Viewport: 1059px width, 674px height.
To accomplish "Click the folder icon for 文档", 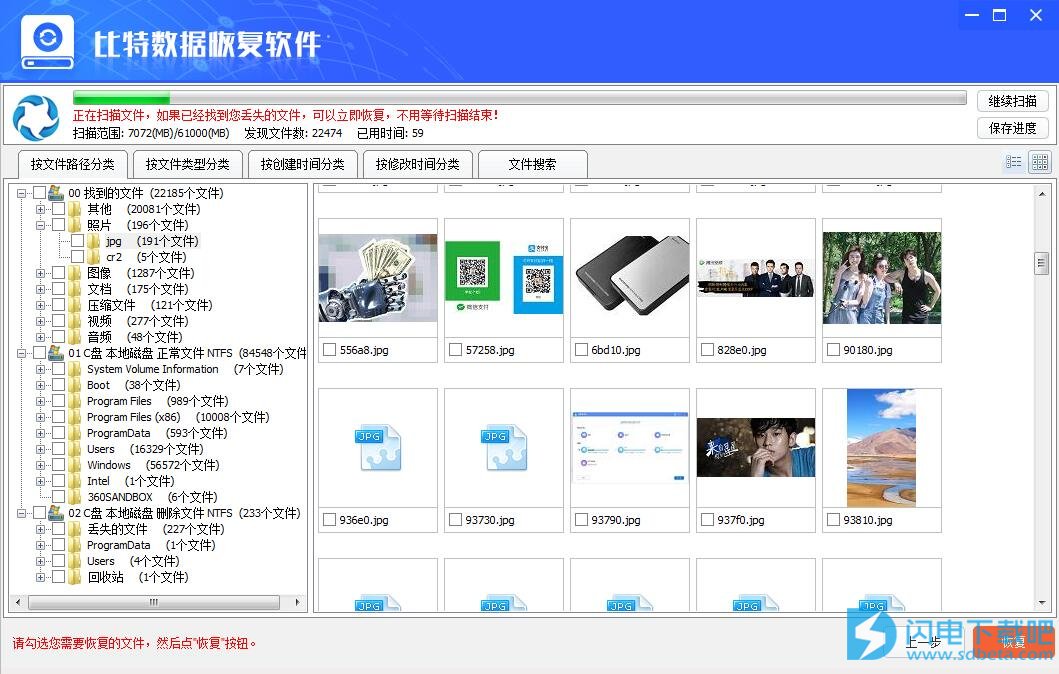I will click(x=75, y=289).
